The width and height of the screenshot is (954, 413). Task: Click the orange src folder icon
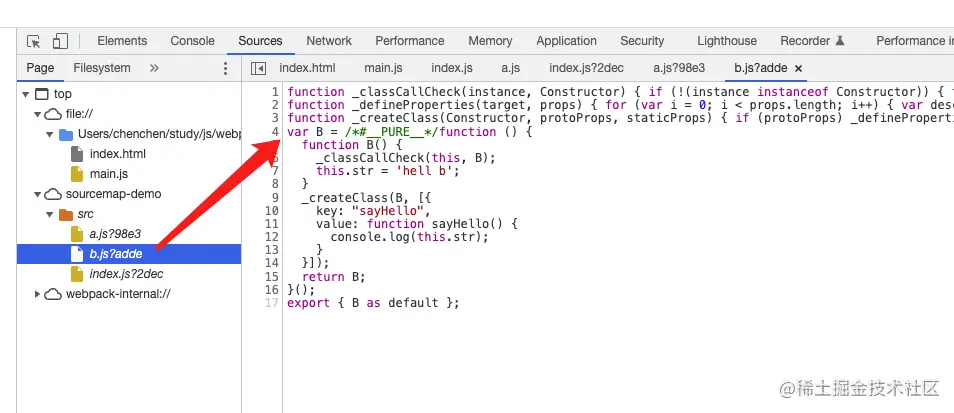pyautogui.click(x=66, y=215)
